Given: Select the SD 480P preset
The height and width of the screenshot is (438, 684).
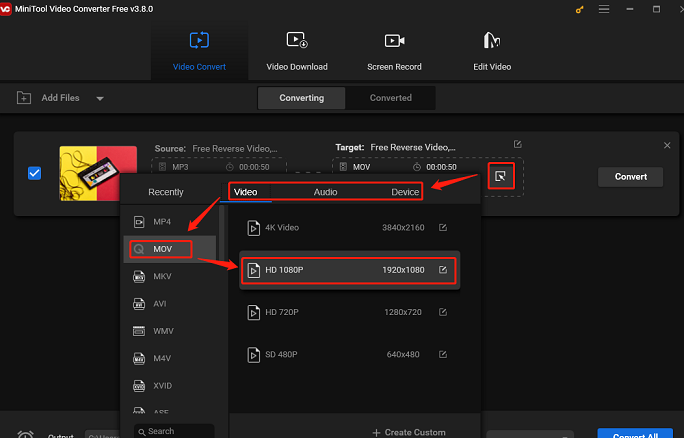Looking at the screenshot, I should click(x=349, y=355).
